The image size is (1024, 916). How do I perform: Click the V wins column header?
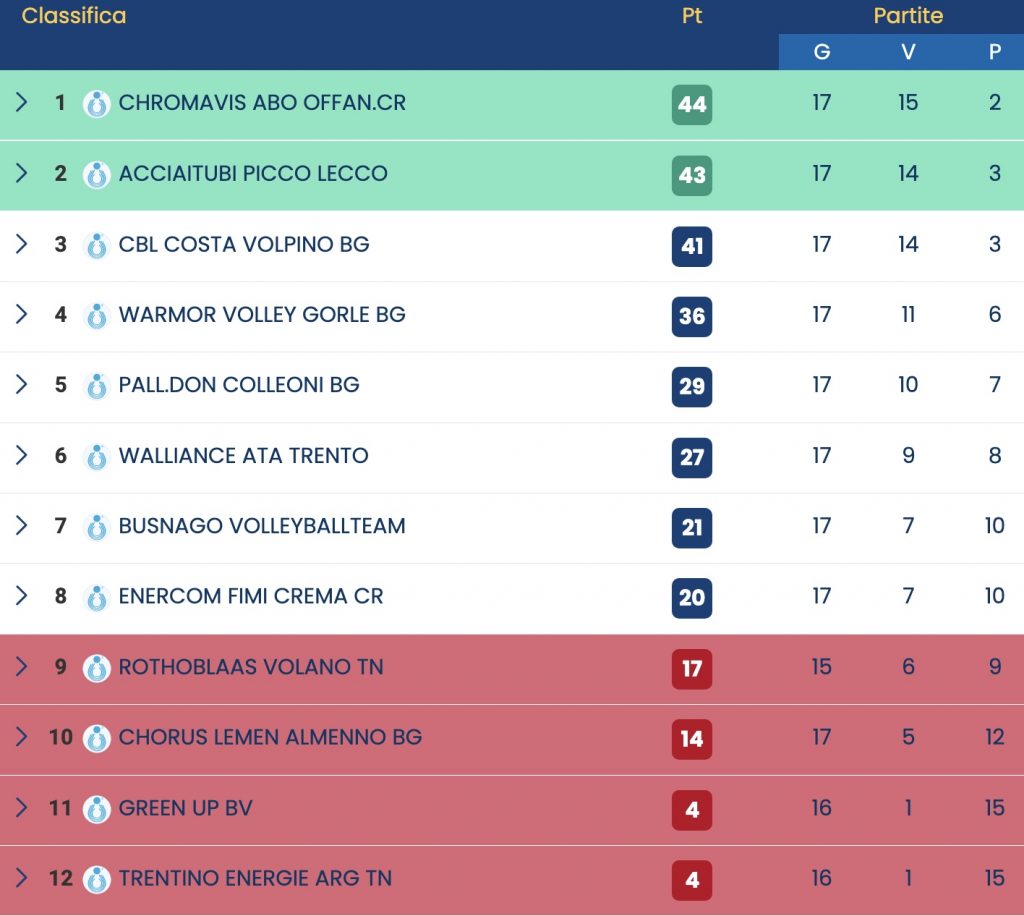click(908, 52)
